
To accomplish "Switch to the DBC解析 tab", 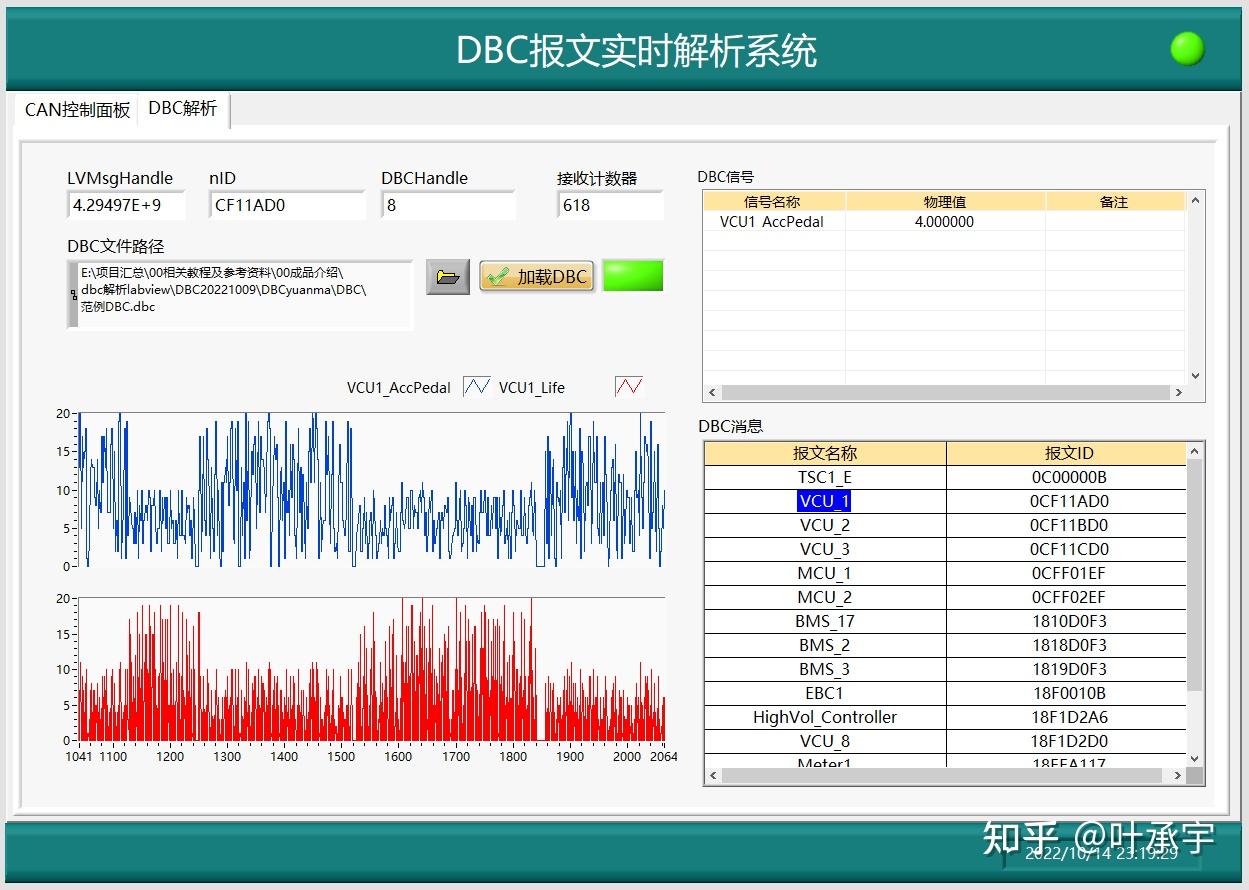I will (x=183, y=110).
